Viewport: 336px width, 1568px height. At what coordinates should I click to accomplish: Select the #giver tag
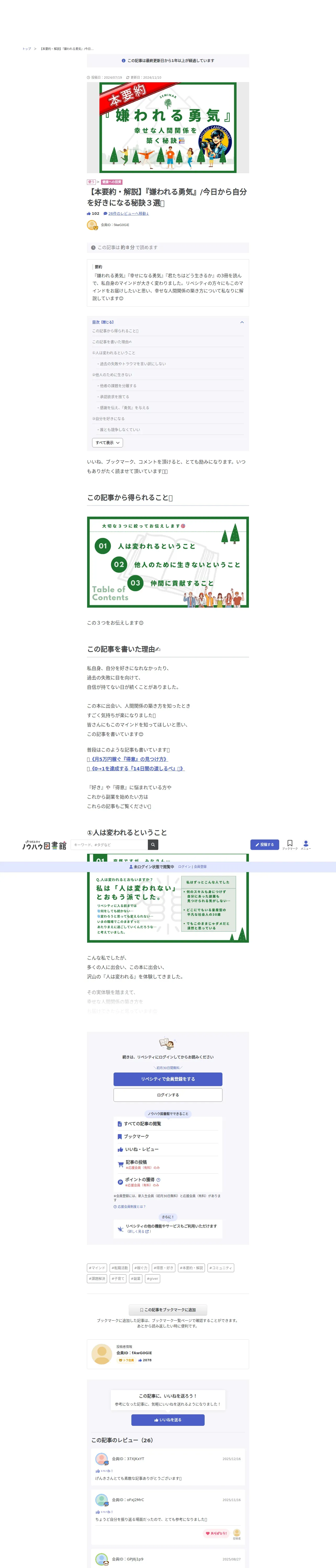(153, 1279)
